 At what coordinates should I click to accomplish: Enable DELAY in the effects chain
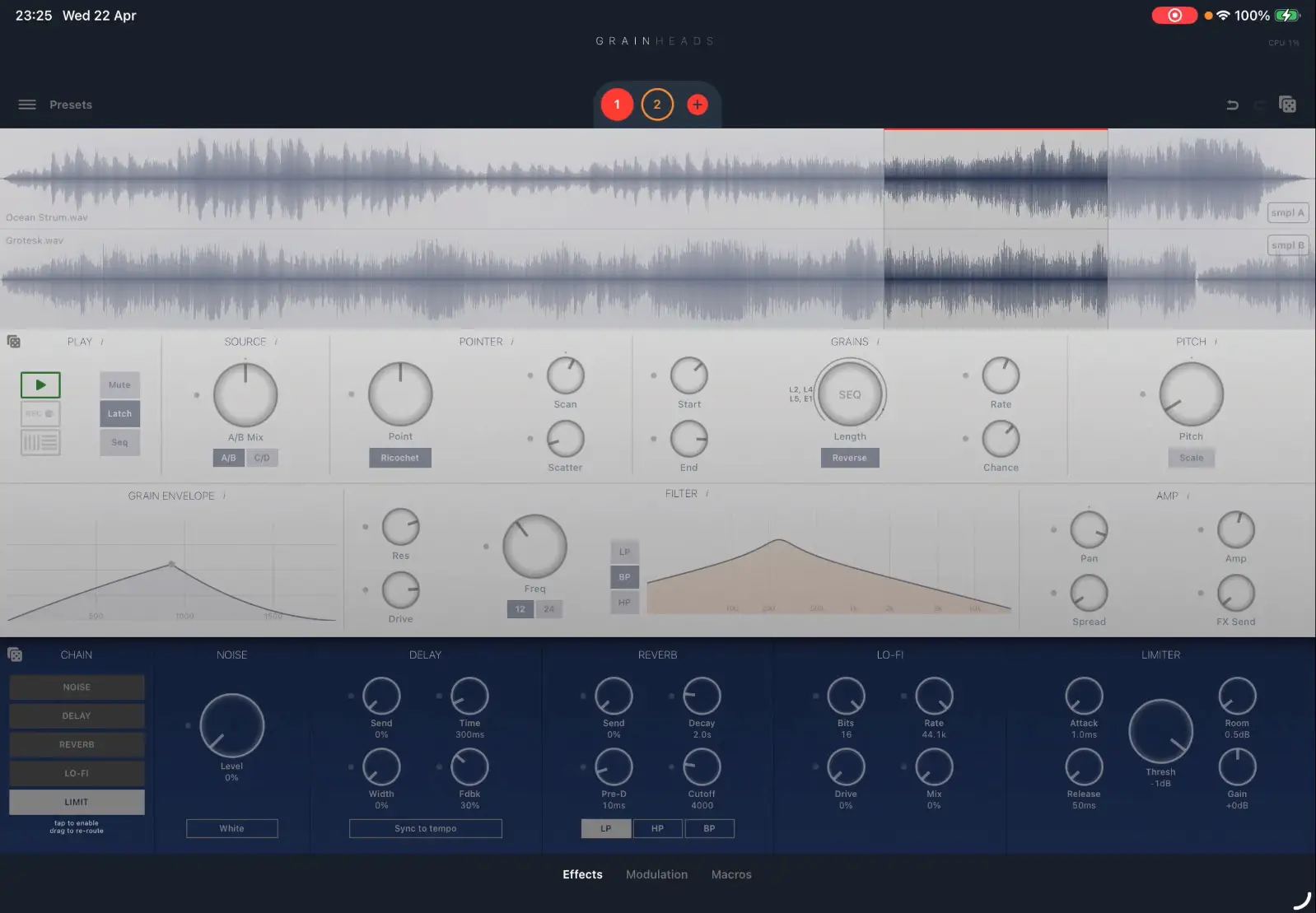(x=77, y=716)
